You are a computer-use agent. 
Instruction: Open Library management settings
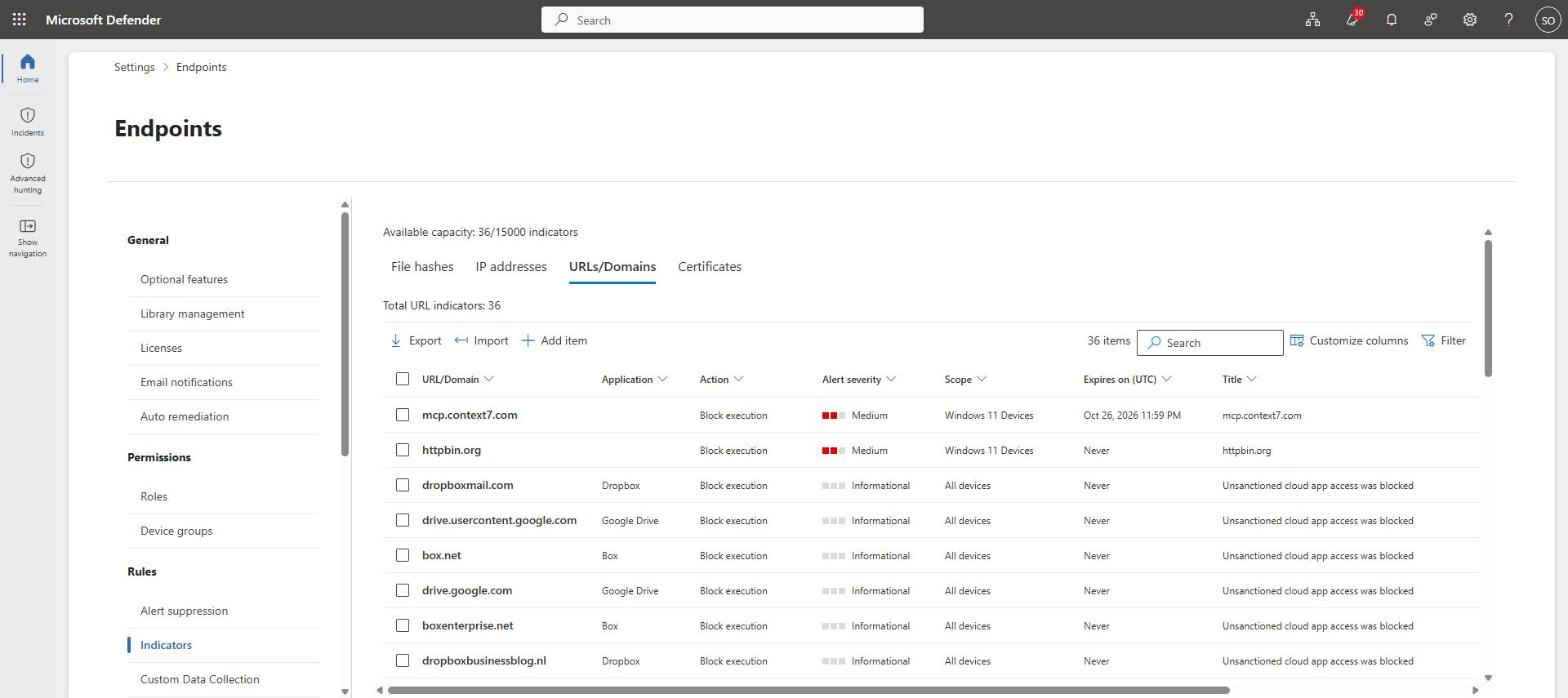192,313
